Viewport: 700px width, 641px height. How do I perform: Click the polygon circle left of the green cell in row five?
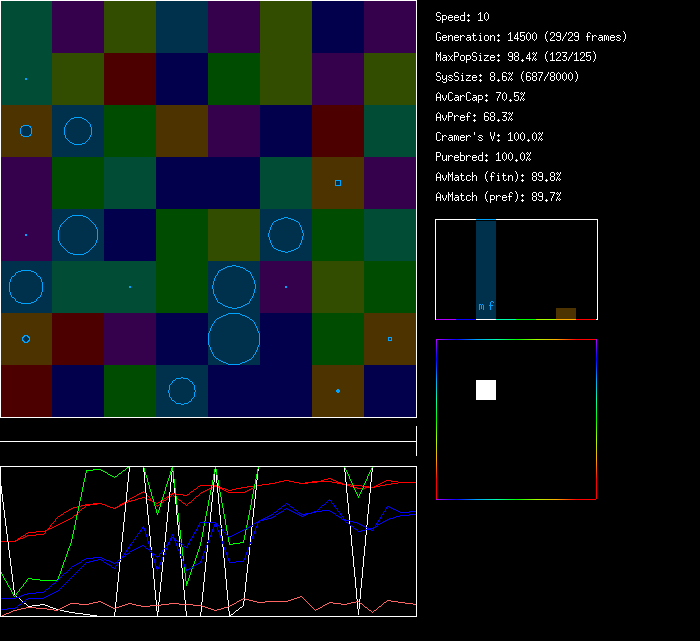pyautogui.click(x=286, y=235)
